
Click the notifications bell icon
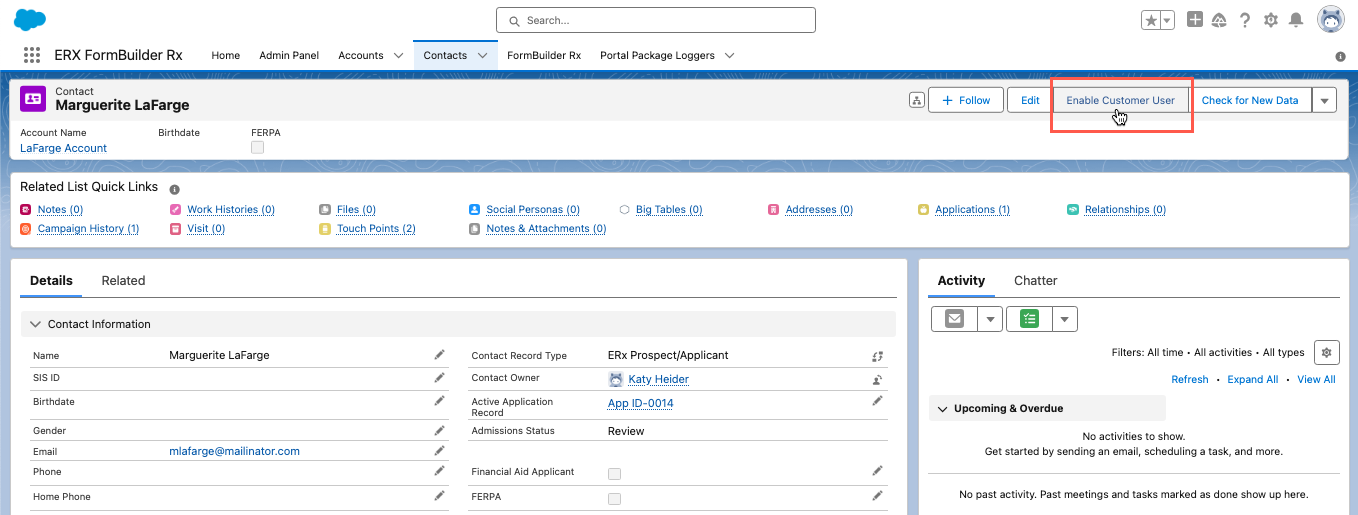coord(1296,20)
